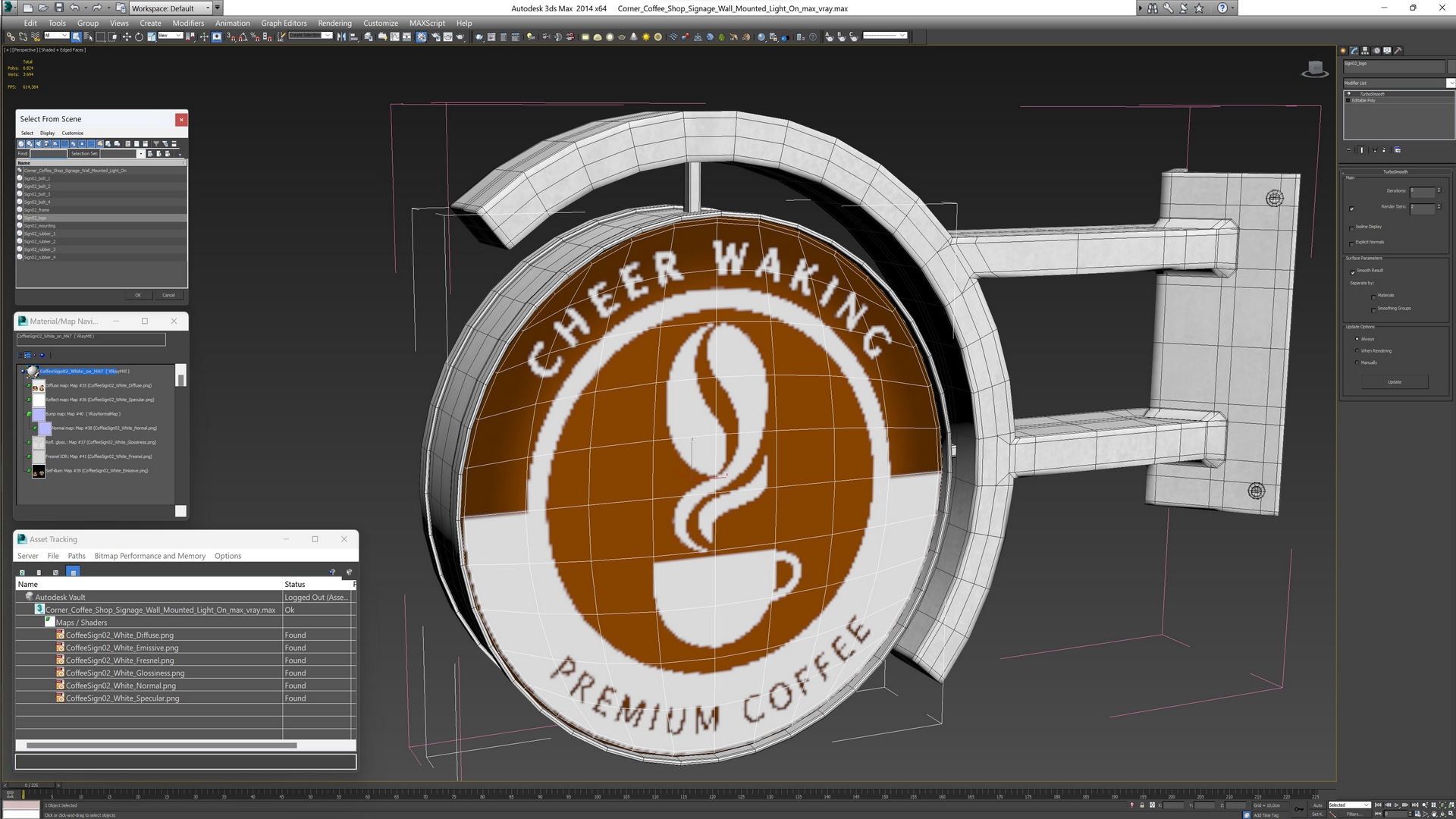Select the Rotate tool in main toolbar
The image size is (1456, 819).
tap(139, 36)
